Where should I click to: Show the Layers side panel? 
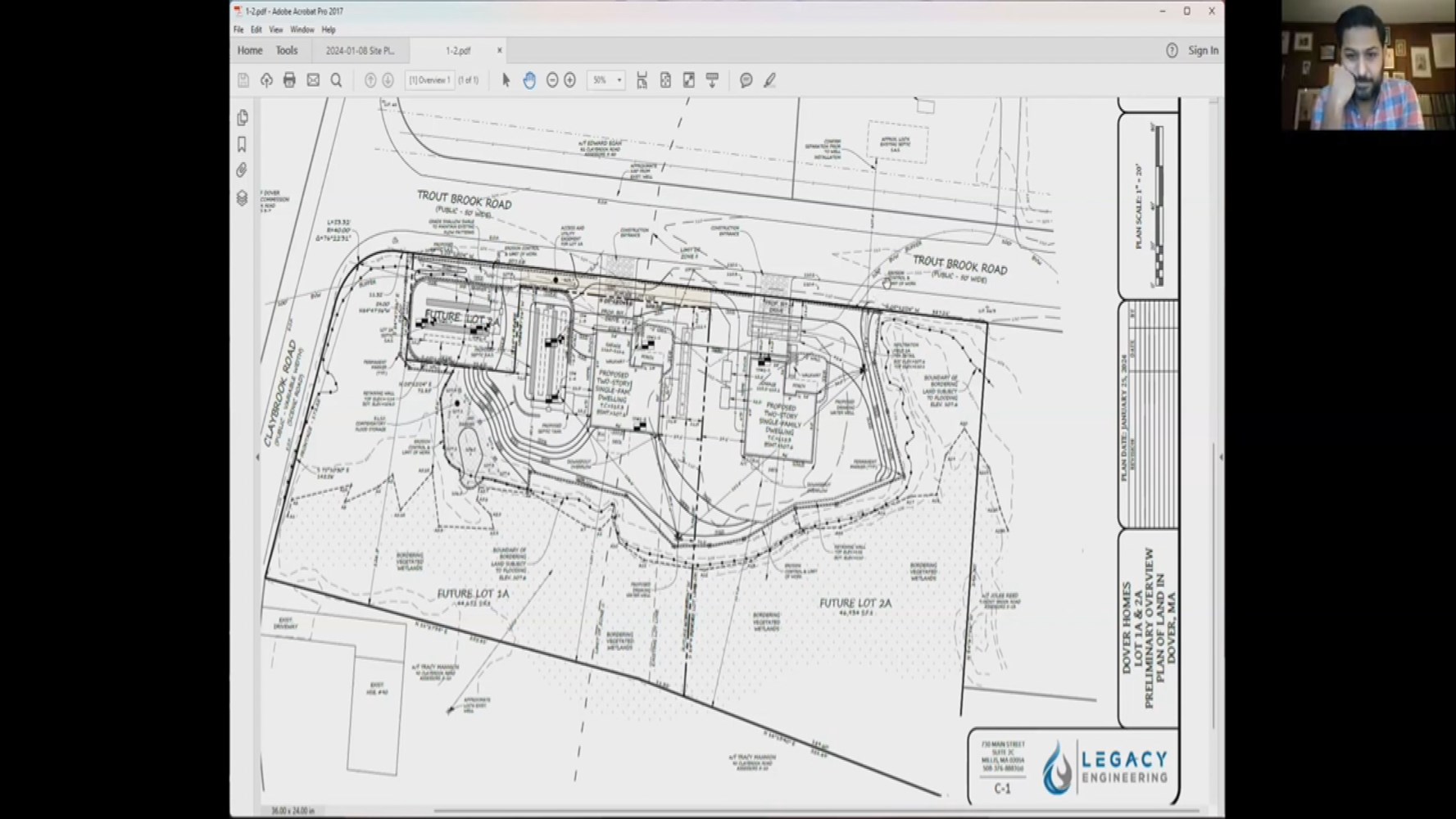pyautogui.click(x=243, y=198)
